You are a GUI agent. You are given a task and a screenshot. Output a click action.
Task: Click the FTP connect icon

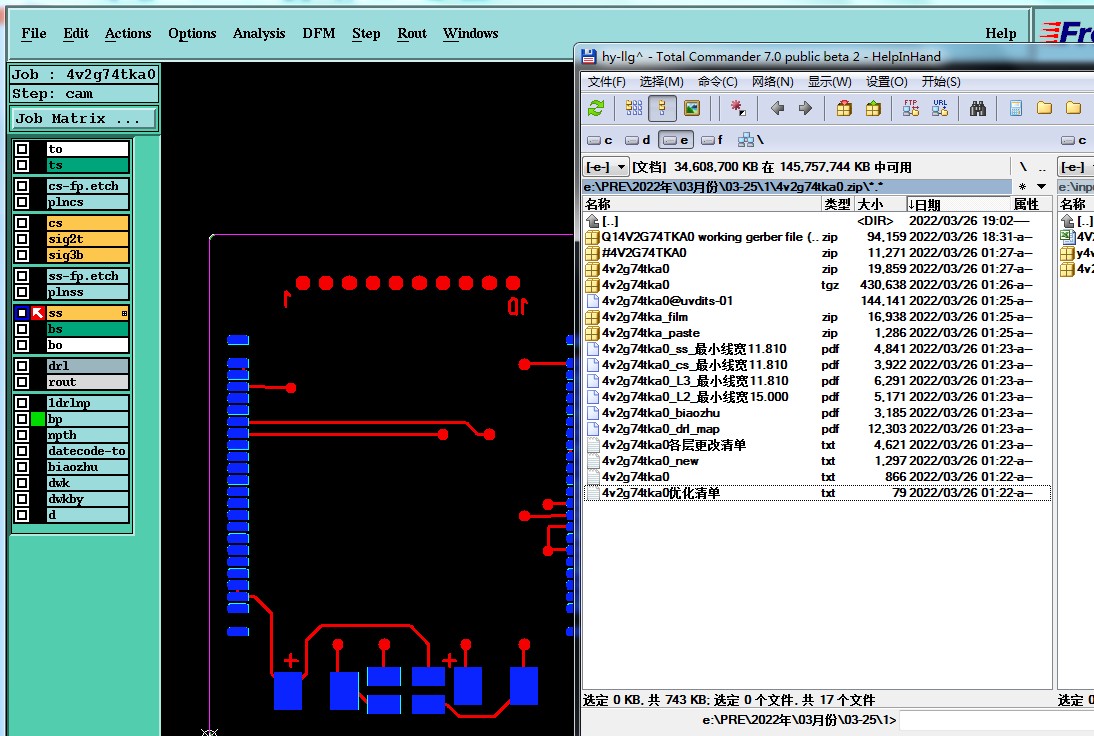910,108
